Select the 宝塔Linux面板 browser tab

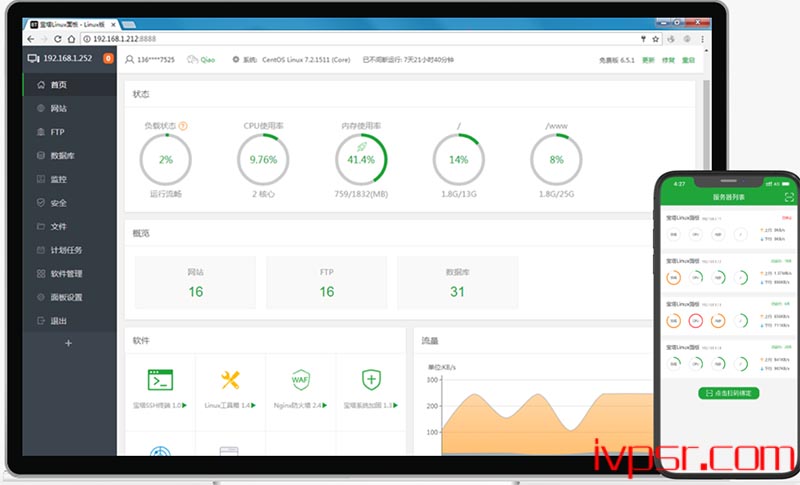coord(72,24)
